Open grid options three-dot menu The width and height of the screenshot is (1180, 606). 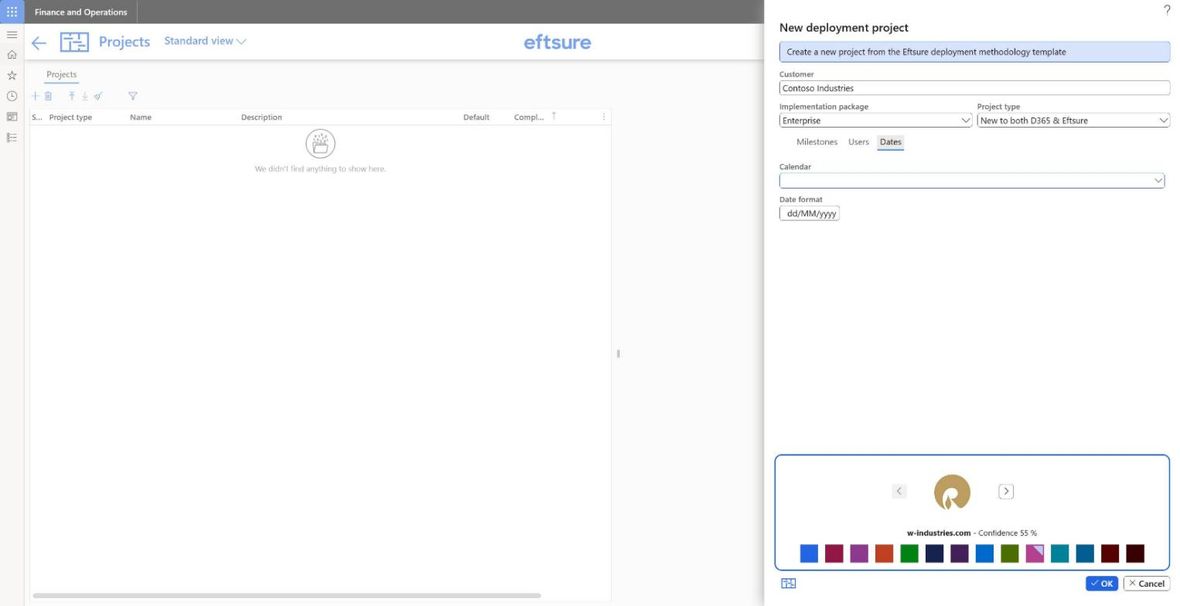pyautogui.click(x=604, y=117)
